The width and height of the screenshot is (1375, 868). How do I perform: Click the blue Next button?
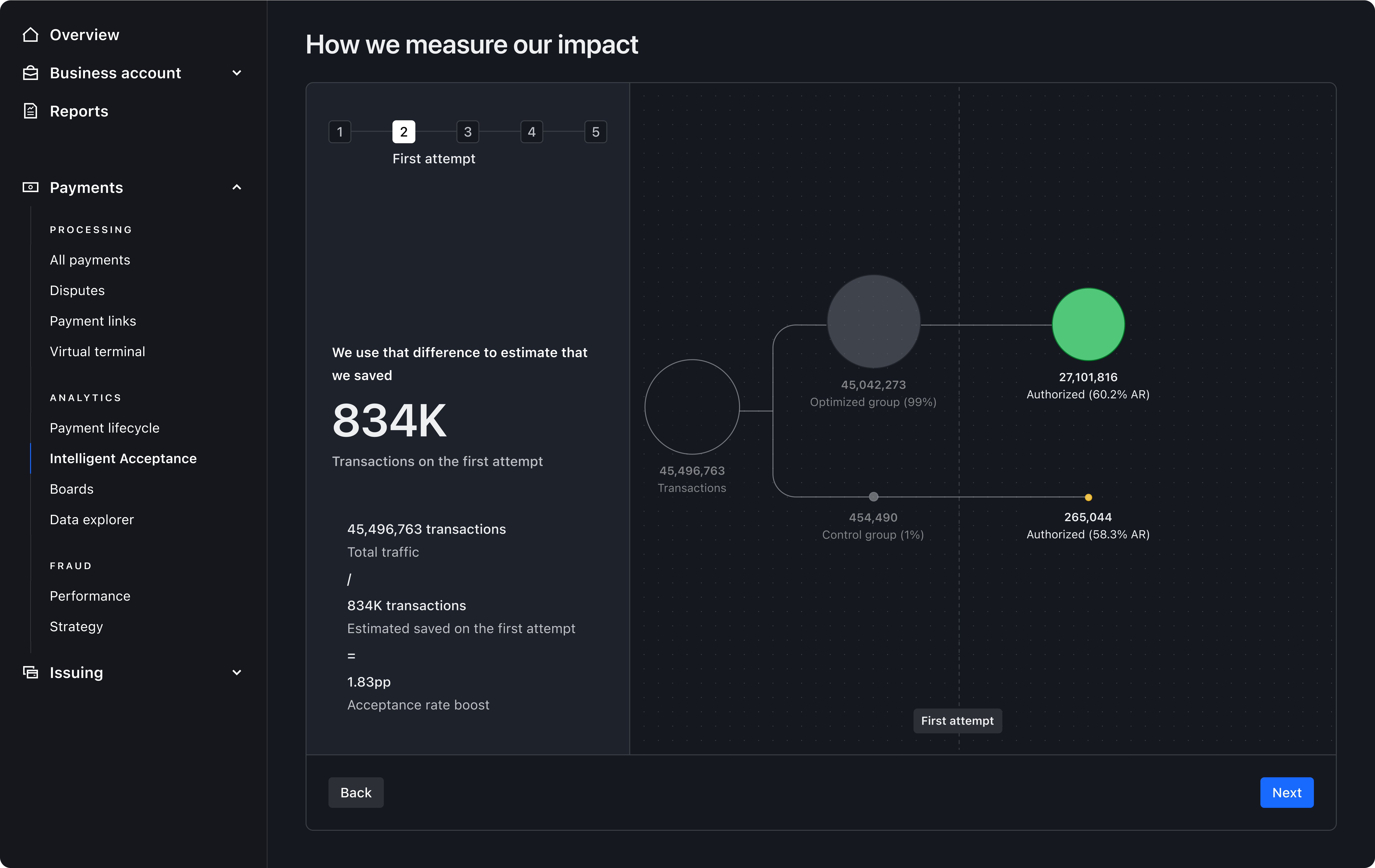(x=1287, y=793)
